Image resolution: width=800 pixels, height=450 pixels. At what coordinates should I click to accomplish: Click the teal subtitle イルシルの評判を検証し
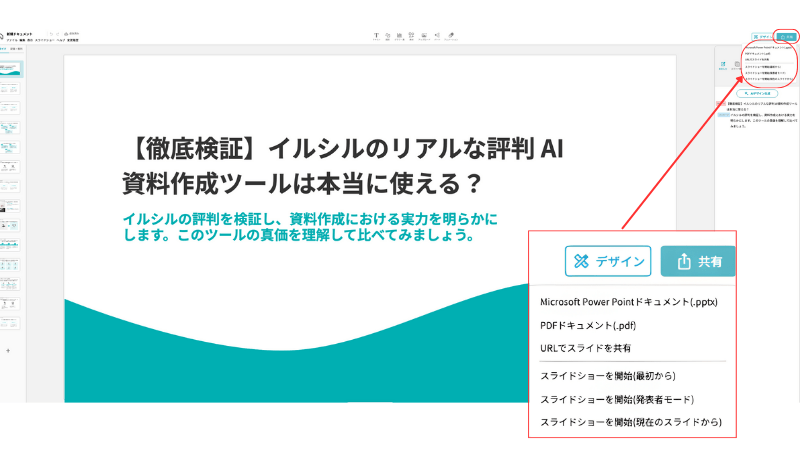(x=310, y=227)
